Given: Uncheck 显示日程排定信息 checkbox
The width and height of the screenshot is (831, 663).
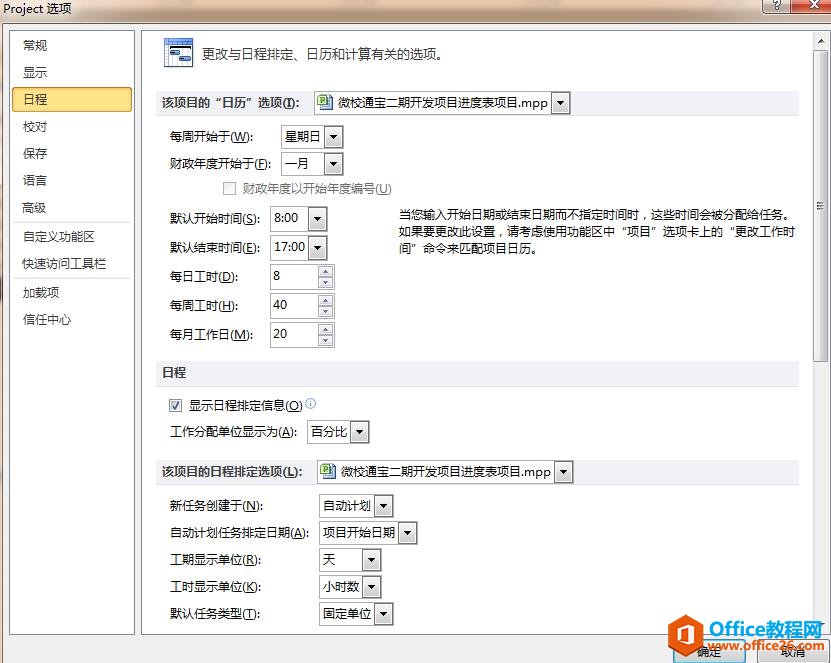Looking at the screenshot, I should point(175,406).
